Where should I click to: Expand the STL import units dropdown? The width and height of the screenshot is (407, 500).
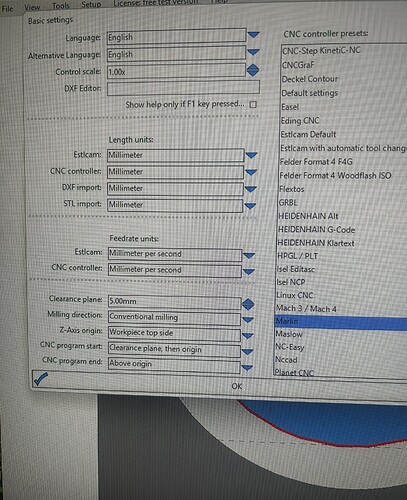click(250, 206)
